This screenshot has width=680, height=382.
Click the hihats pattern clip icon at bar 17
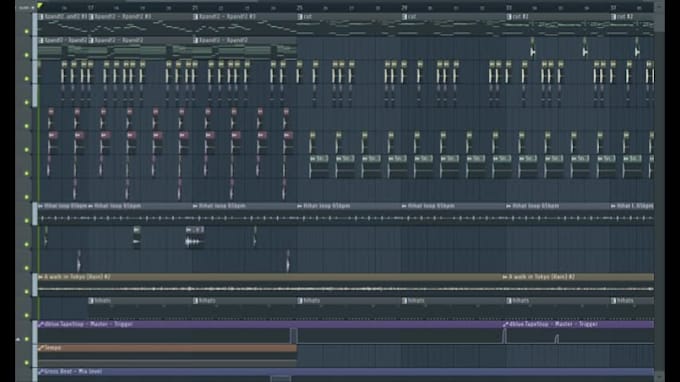pos(91,300)
